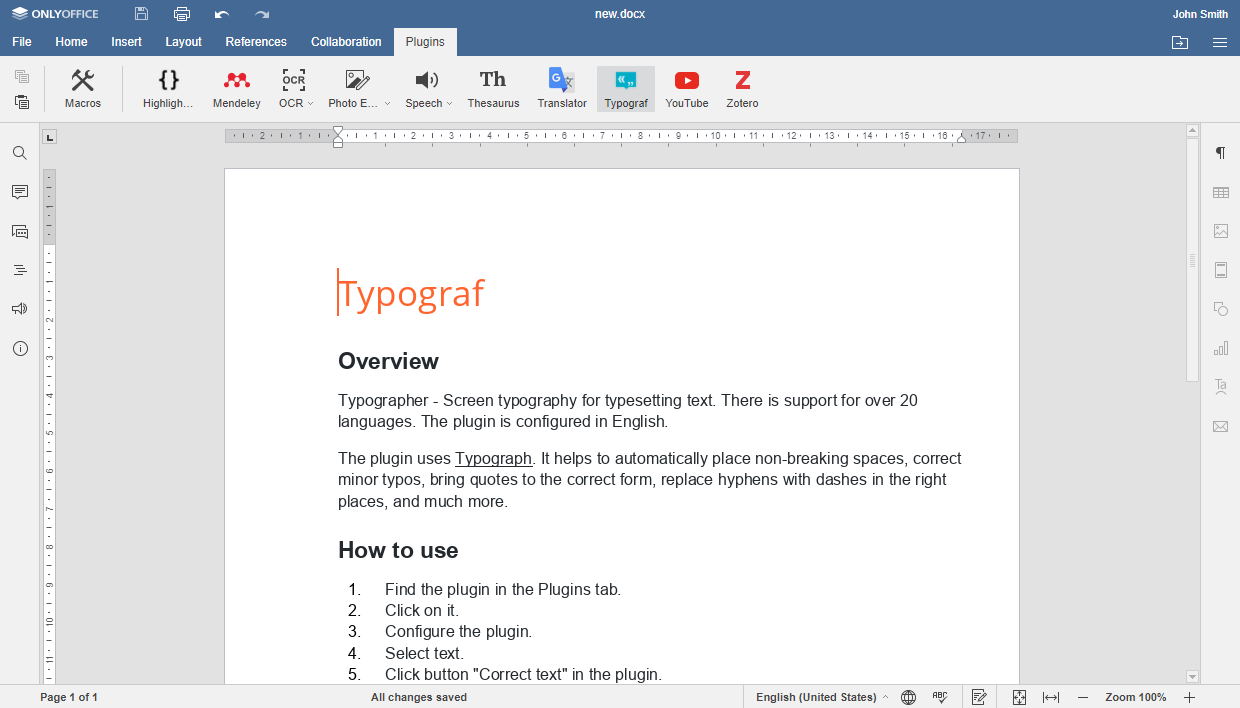The image size is (1240, 708).
Task: Click the Overview heading text
Action: click(388, 361)
